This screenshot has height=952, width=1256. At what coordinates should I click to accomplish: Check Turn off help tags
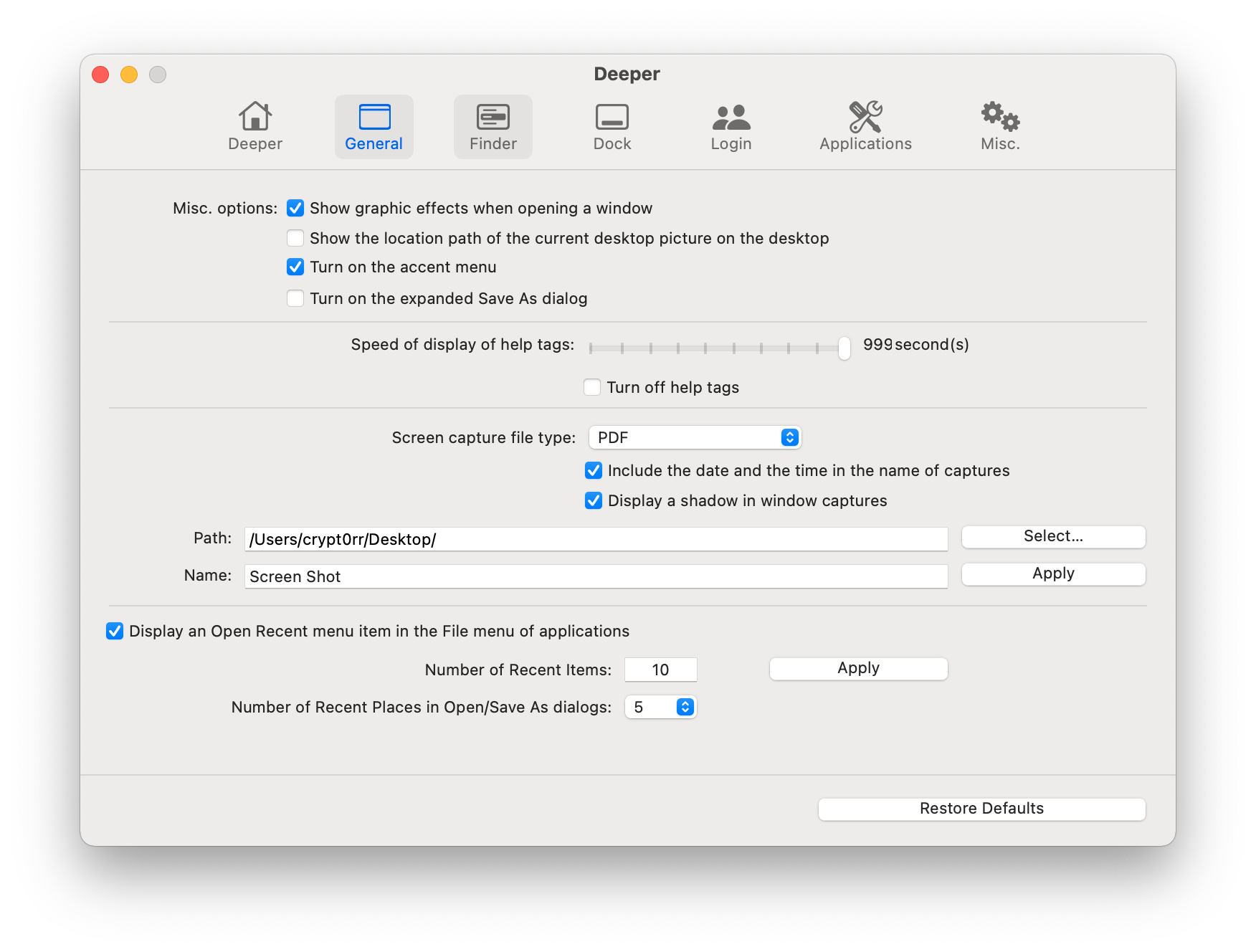point(592,388)
